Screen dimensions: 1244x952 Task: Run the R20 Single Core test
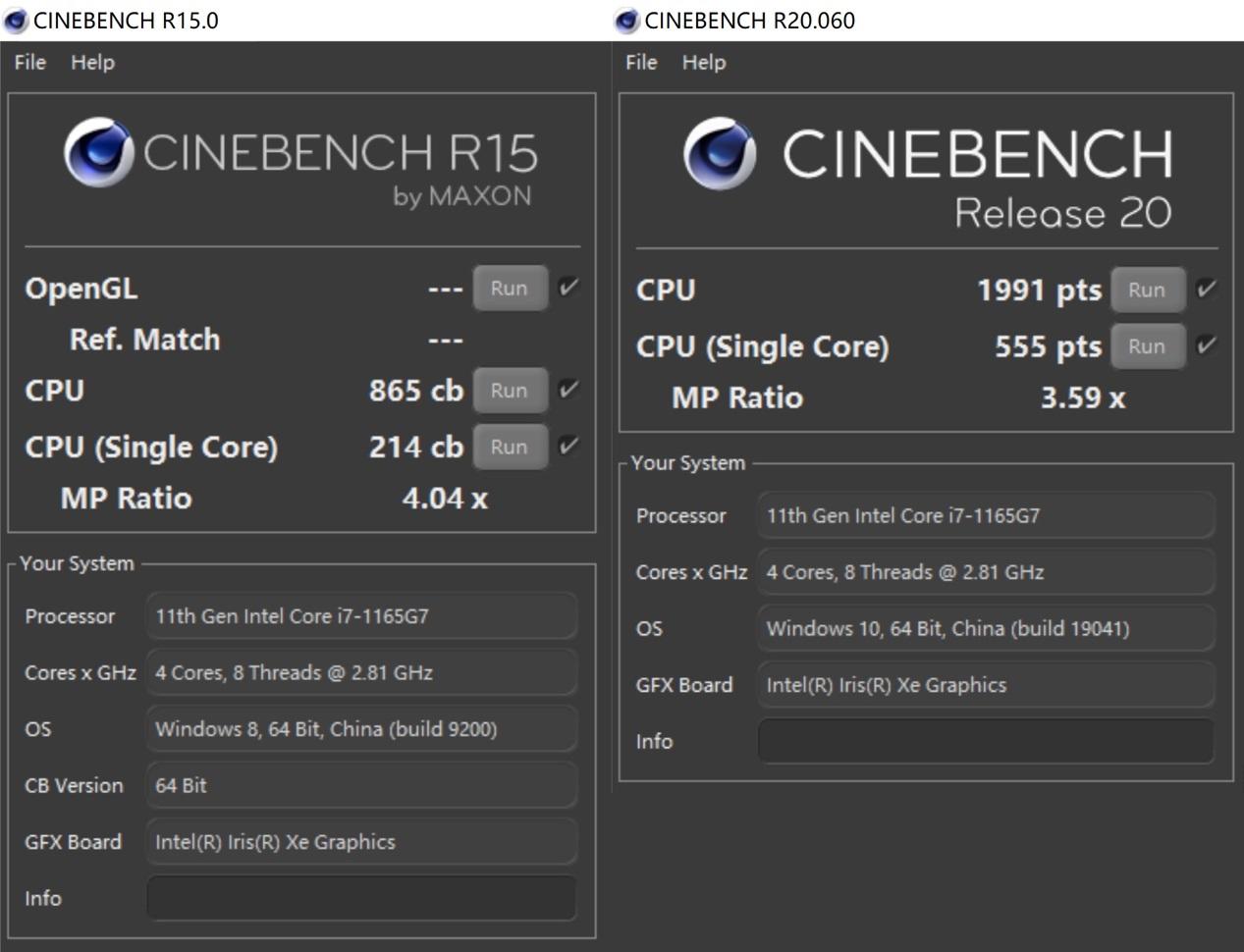[x=1147, y=346]
